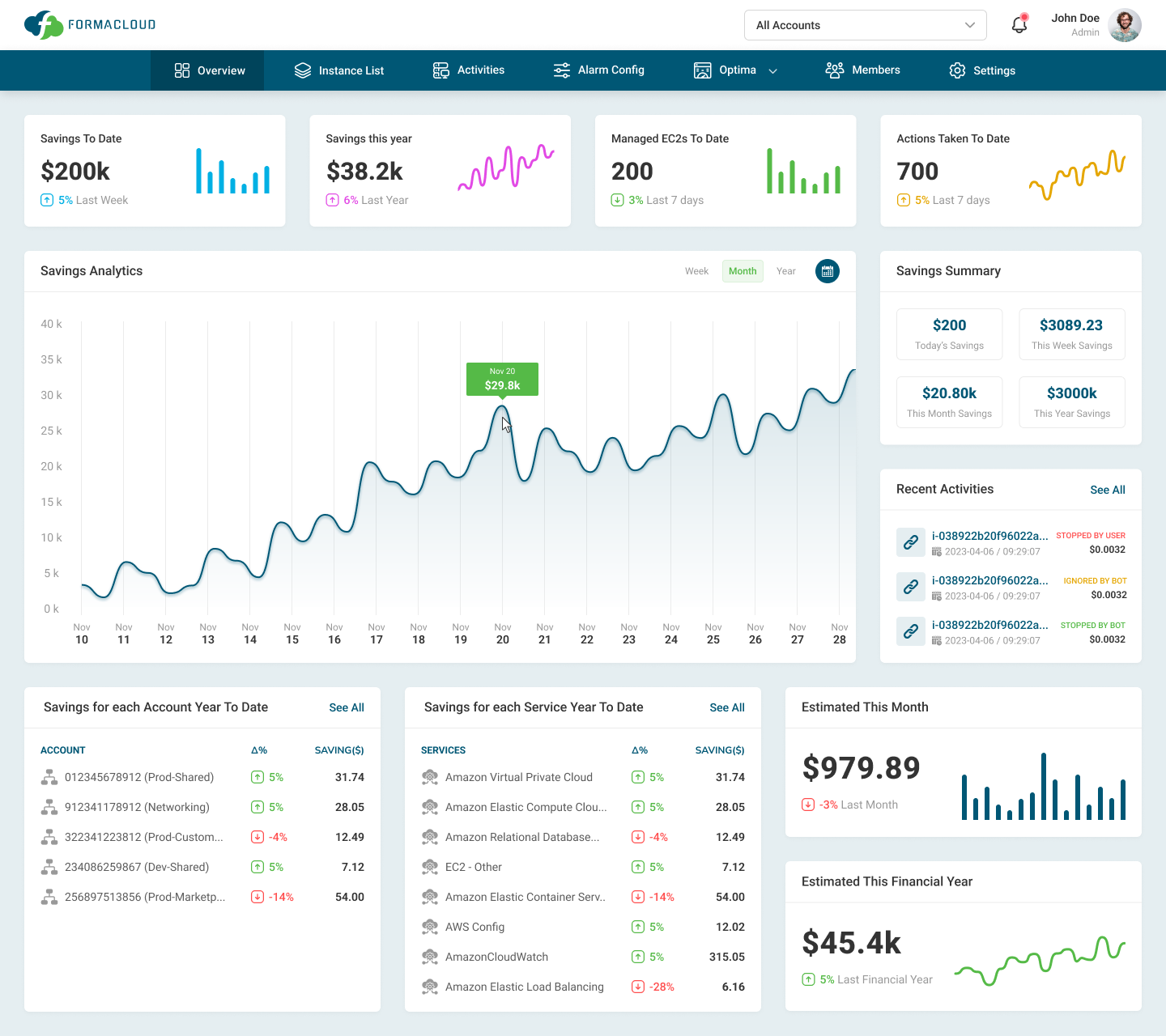
Task: Open the Settings tab
Action: pos(982,70)
